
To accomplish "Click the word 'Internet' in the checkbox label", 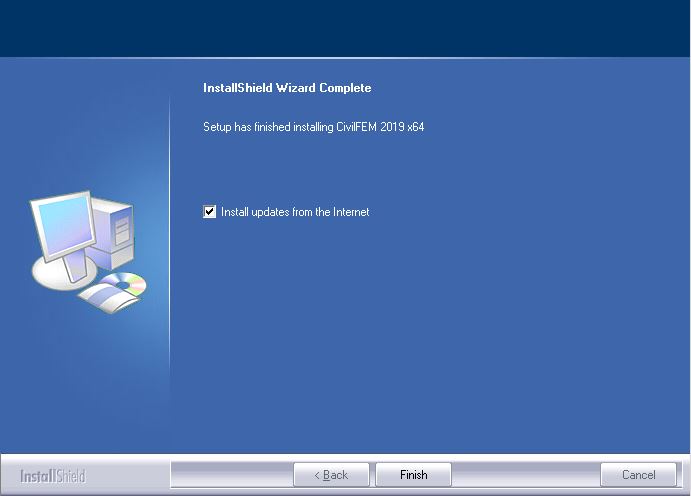I will point(351,212).
